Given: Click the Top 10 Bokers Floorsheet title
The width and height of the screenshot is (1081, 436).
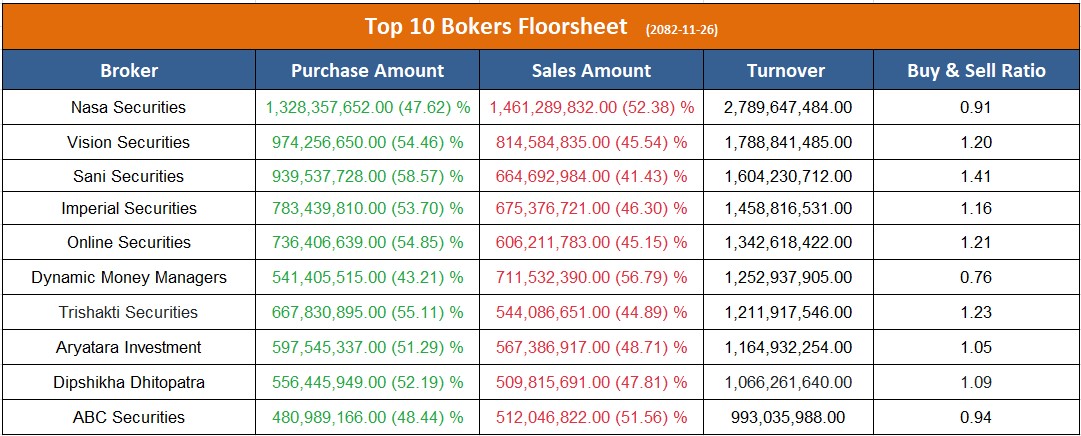Looking at the screenshot, I should [x=496, y=26].
